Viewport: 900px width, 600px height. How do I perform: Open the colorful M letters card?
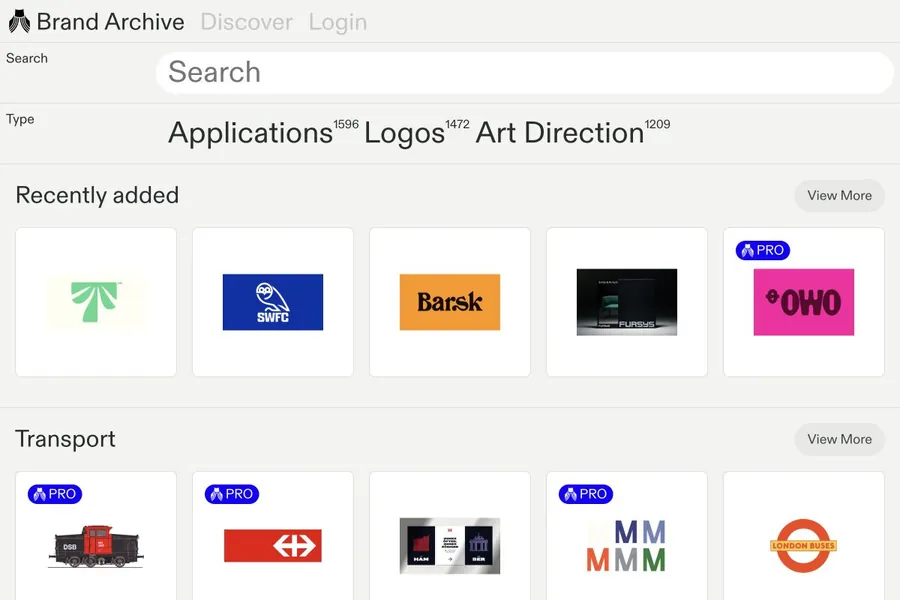pos(627,536)
